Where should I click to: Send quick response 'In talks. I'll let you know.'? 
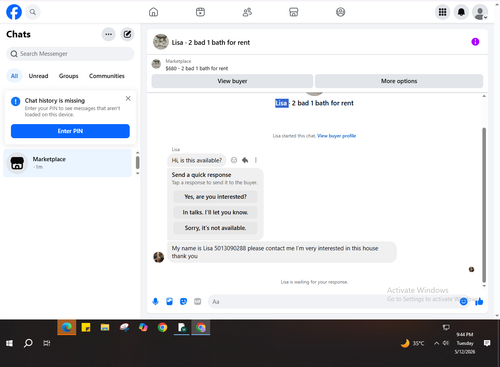coord(215,212)
